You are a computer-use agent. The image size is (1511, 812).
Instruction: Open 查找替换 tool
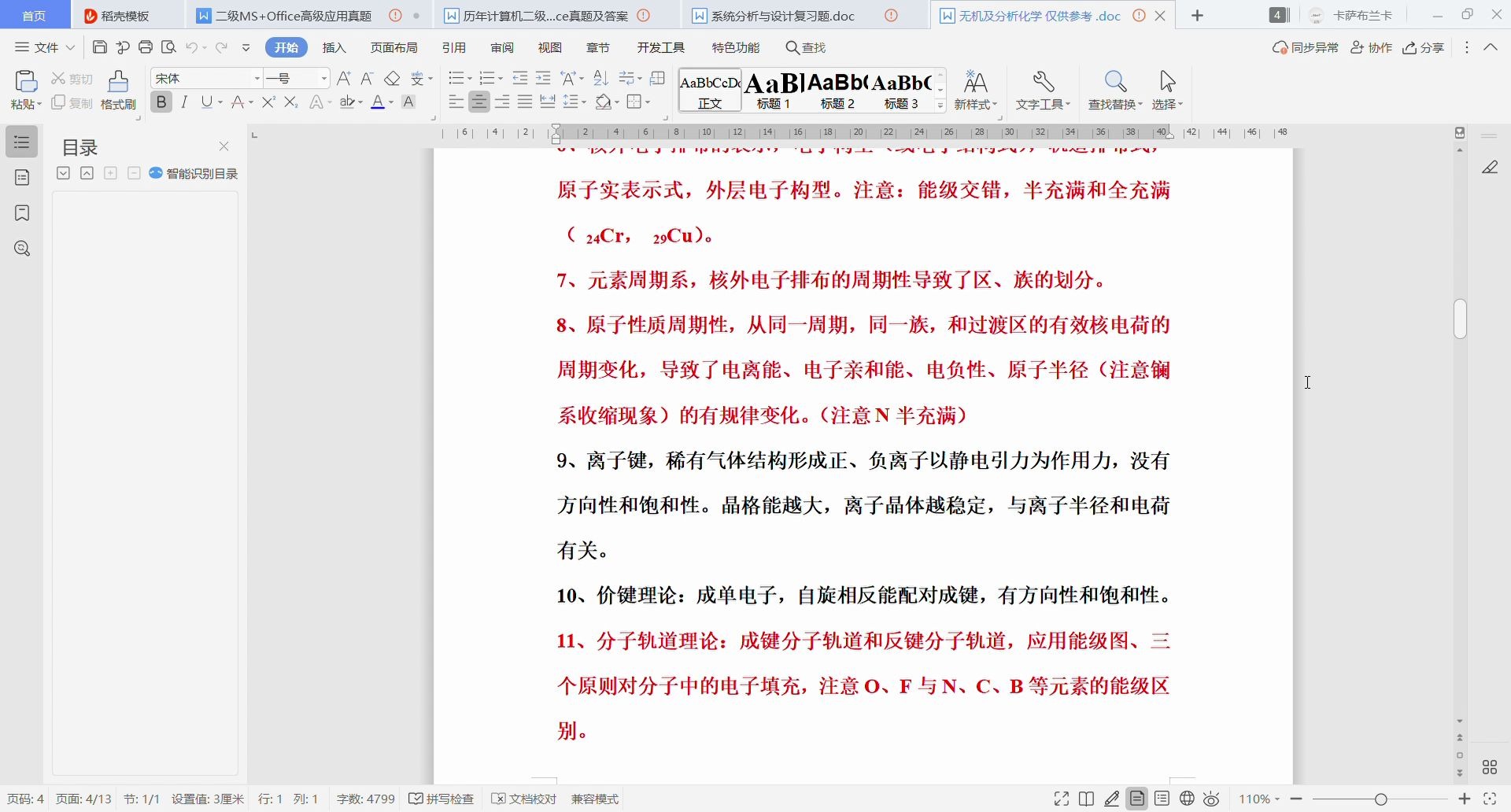click(1115, 90)
